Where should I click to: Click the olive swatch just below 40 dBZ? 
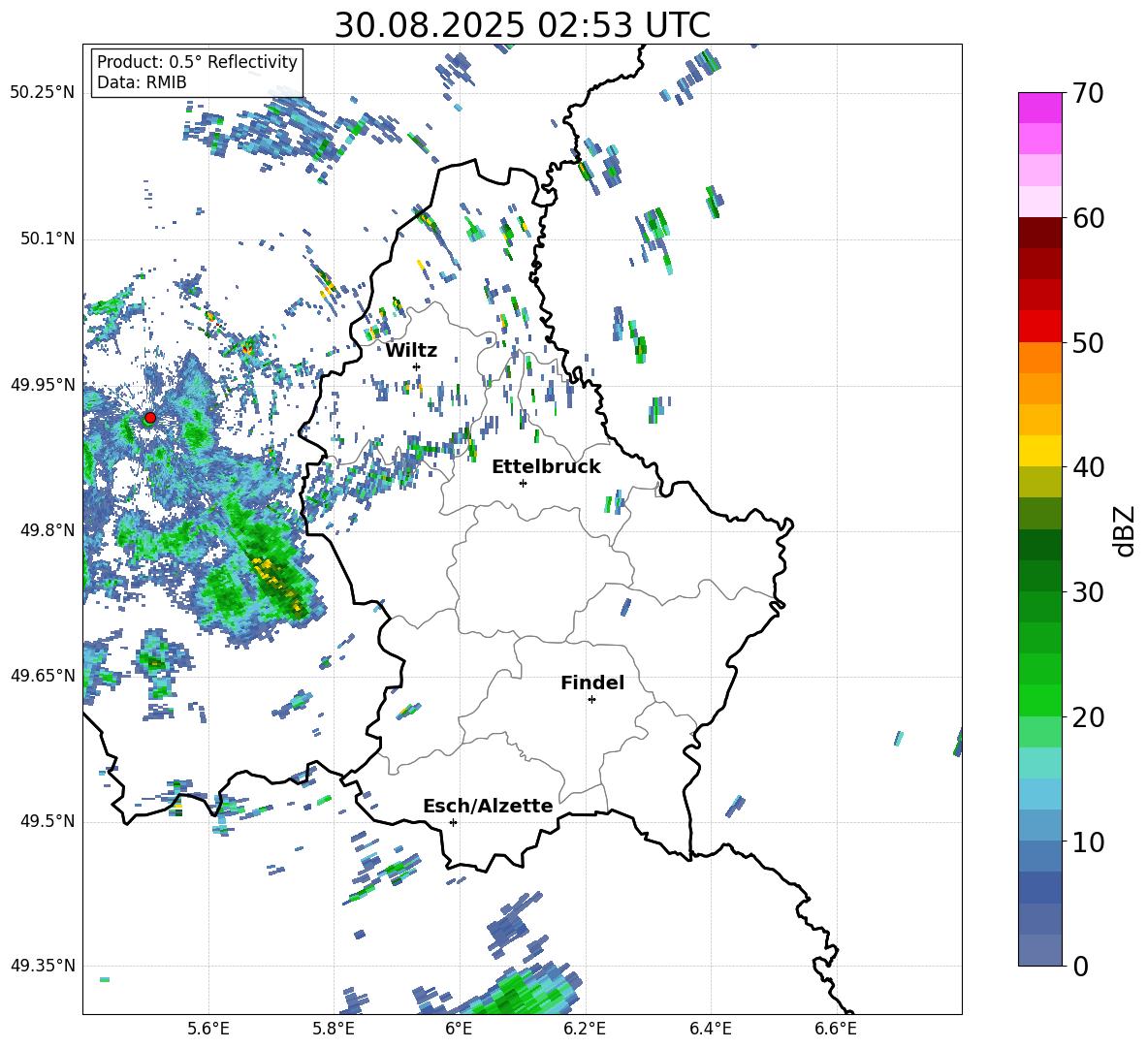click(x=1040, y=482)
